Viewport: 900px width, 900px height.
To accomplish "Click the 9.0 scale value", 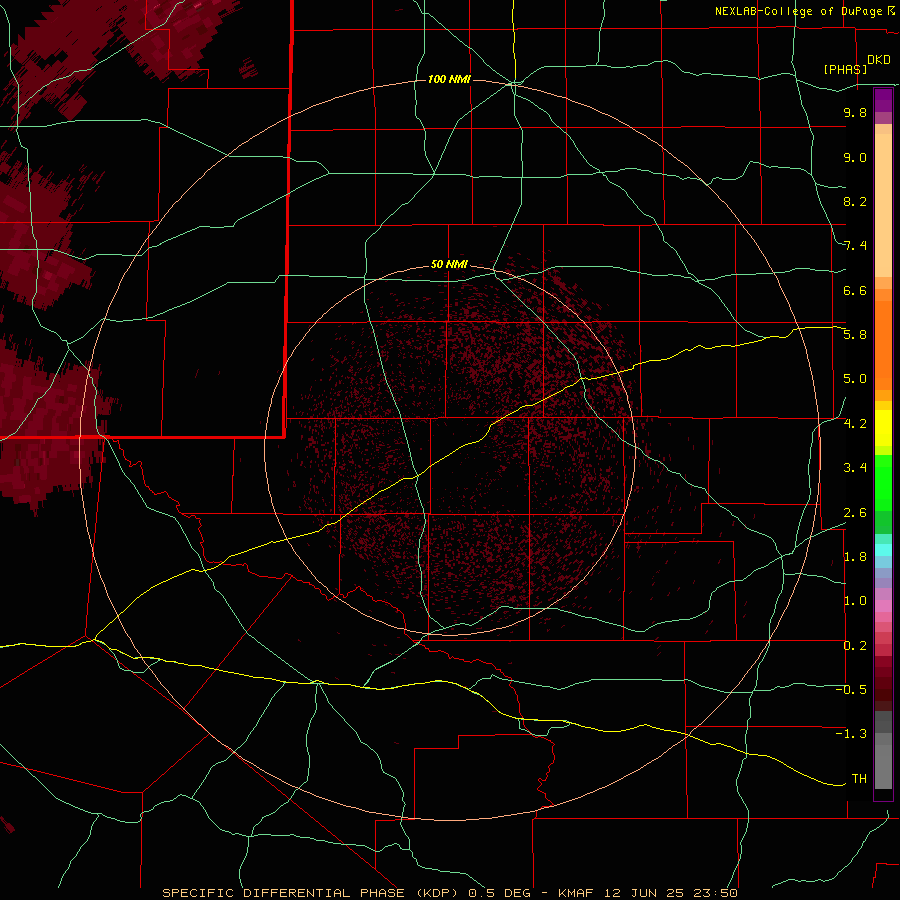I will 855,157.
